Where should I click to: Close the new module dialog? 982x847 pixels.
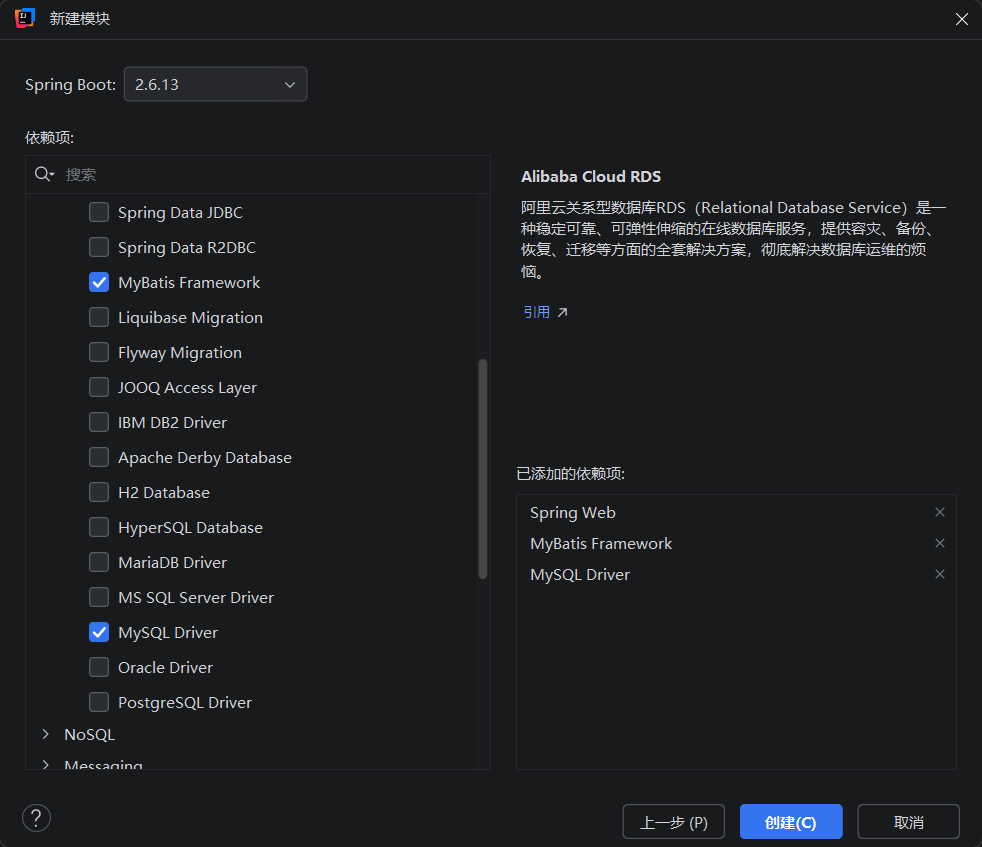pyautogui.click(x=961, y=19)
